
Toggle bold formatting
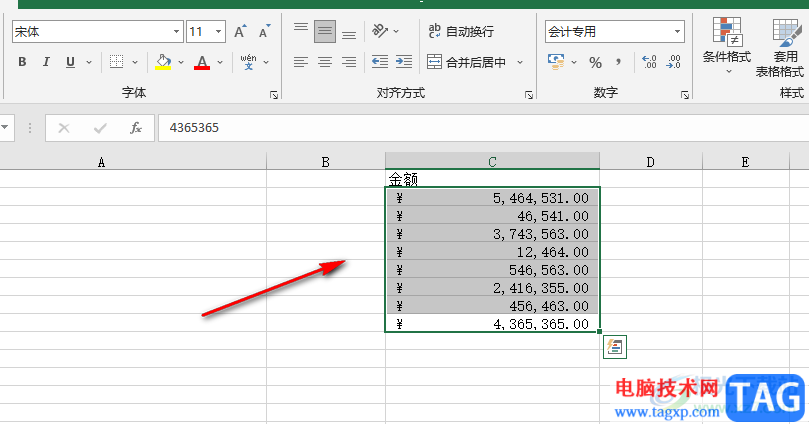pos(22,62)
